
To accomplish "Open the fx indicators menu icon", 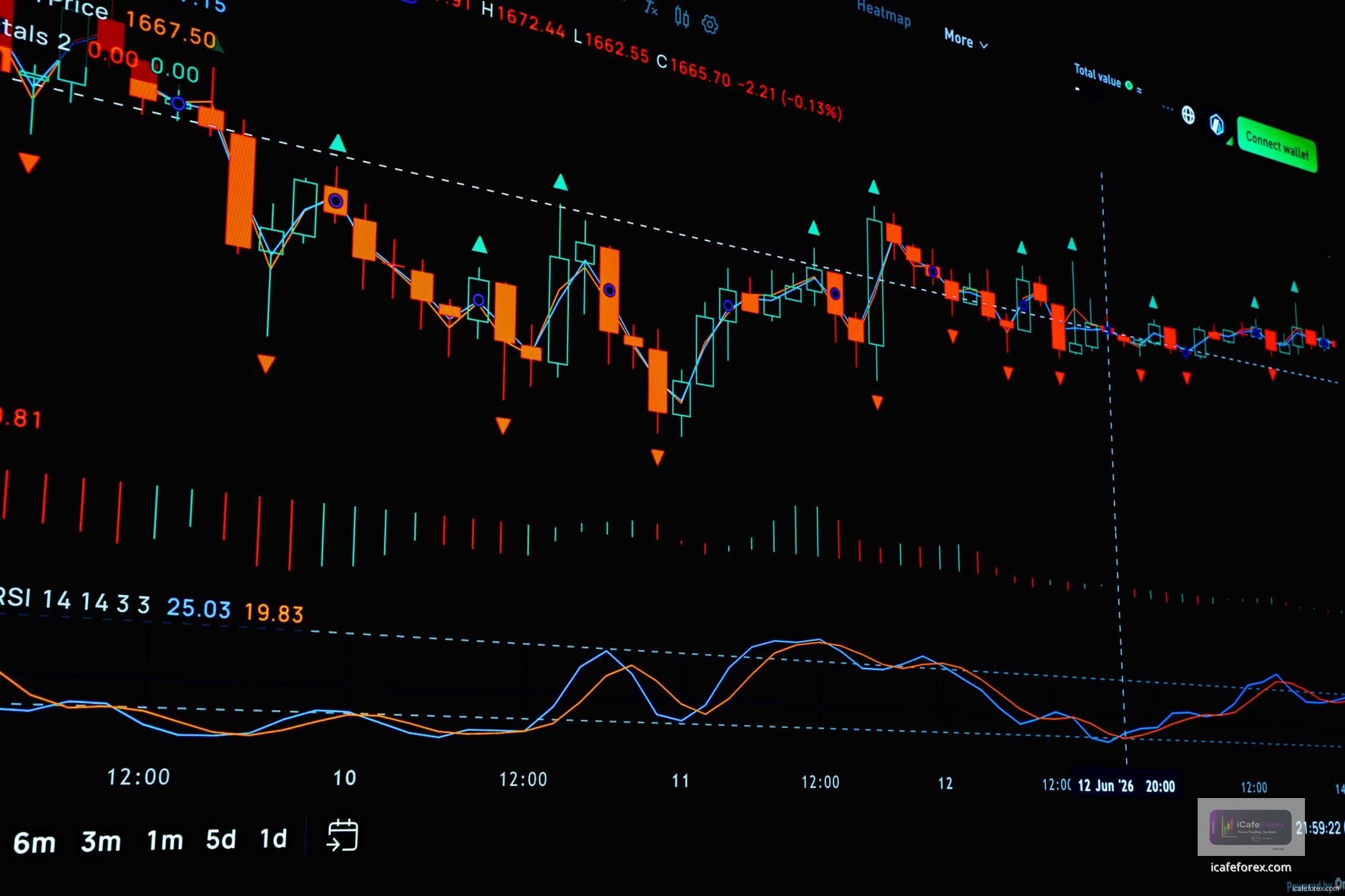I will (x=651, y=8).
